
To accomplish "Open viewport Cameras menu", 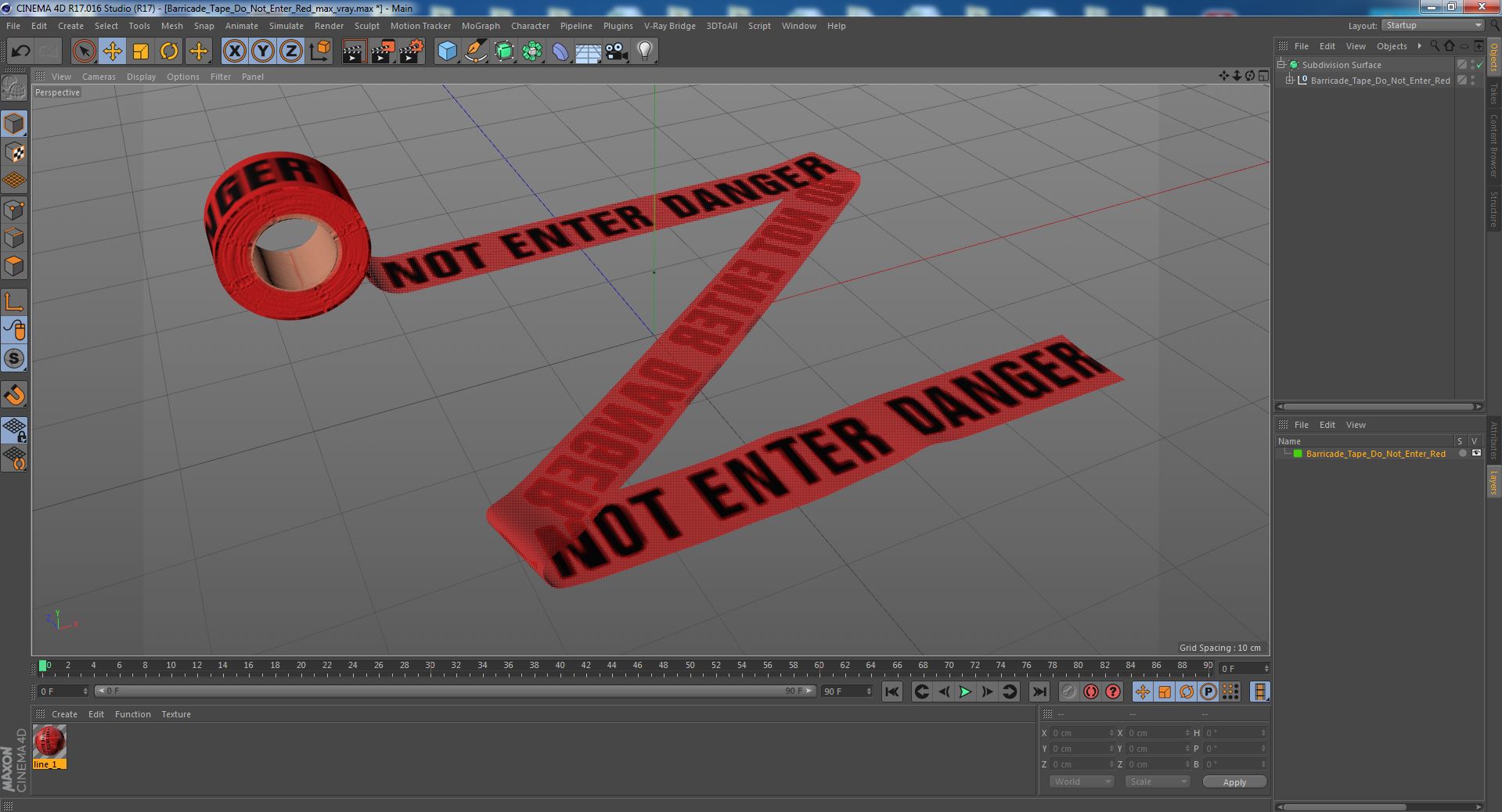I will (x=99, y=77).
